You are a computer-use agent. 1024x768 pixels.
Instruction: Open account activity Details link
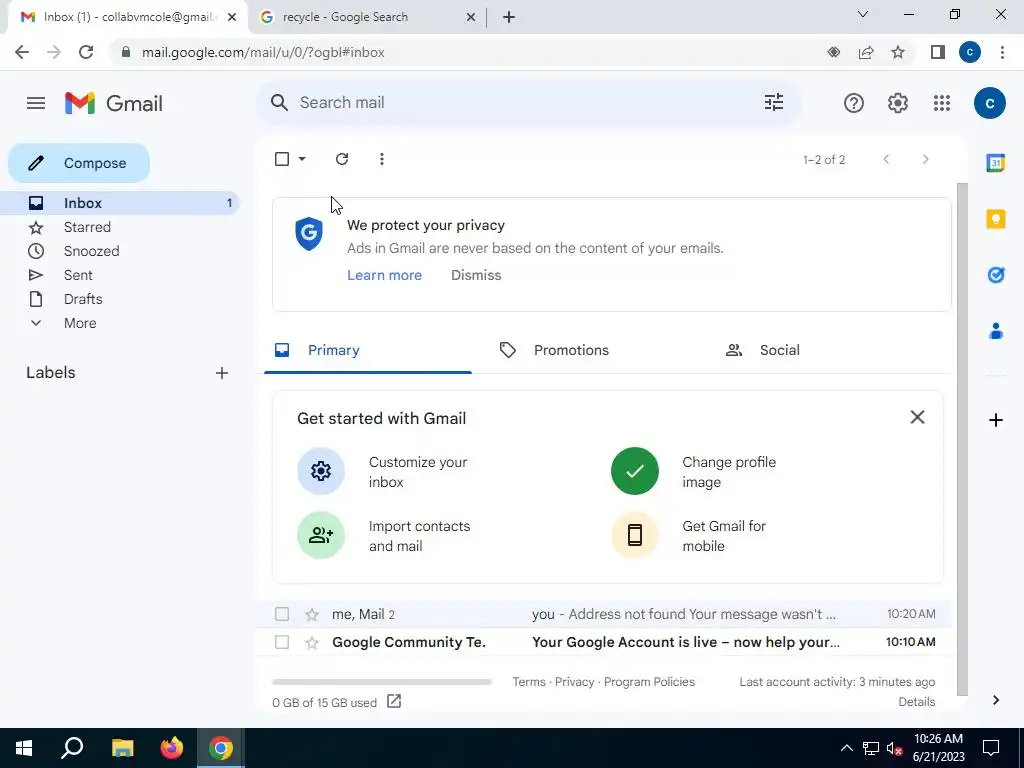coord(917,702)
